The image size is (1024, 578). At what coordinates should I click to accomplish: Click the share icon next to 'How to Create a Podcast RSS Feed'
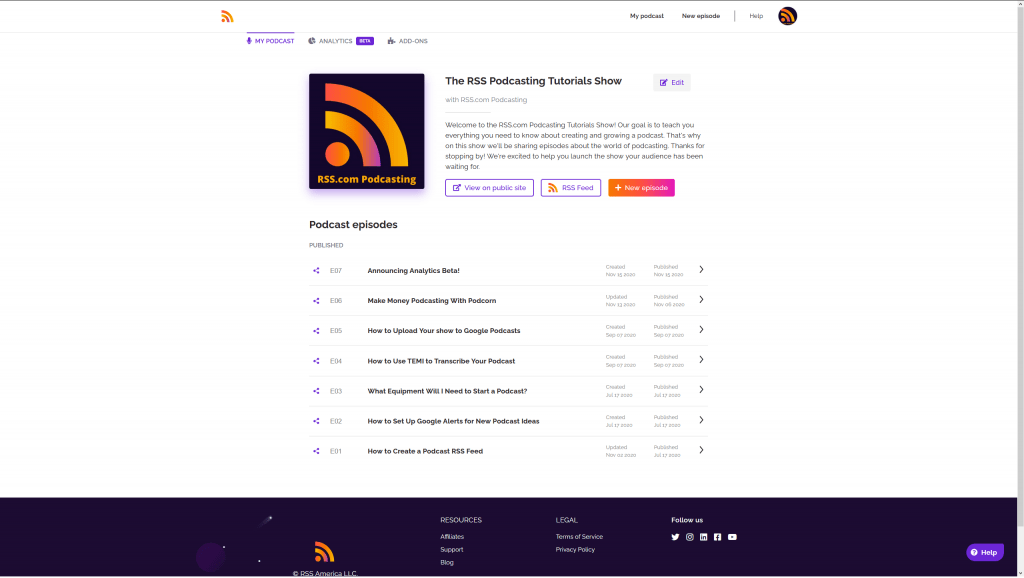[316, 450]
